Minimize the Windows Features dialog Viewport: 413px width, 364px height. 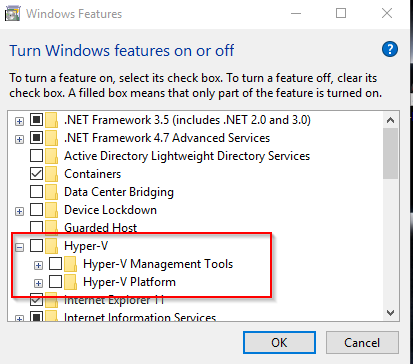[x=296, y=14]
